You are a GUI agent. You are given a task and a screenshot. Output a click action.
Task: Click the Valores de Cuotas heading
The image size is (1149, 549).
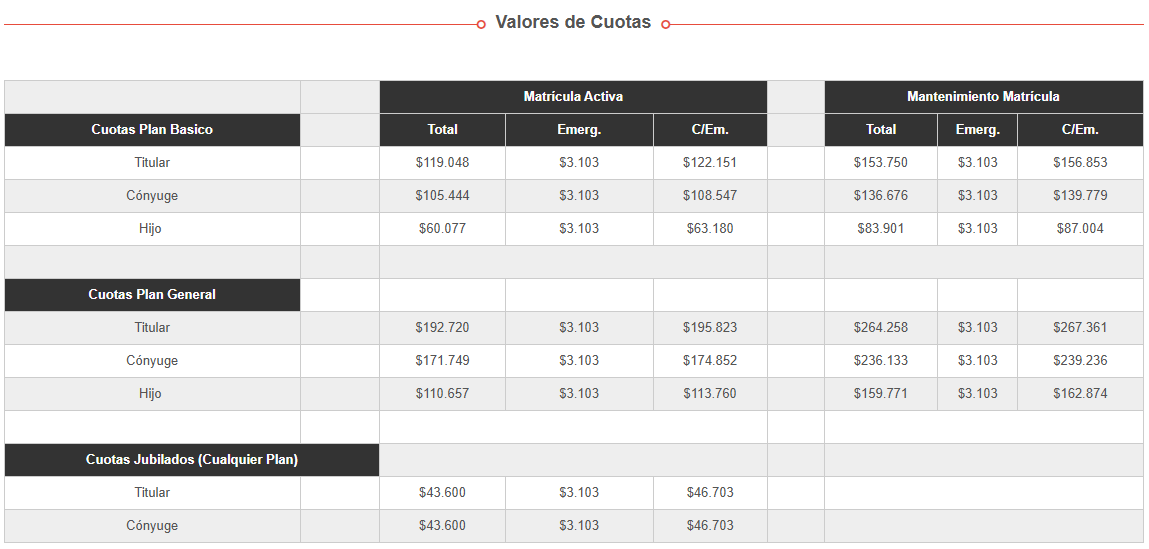[573, 22]
